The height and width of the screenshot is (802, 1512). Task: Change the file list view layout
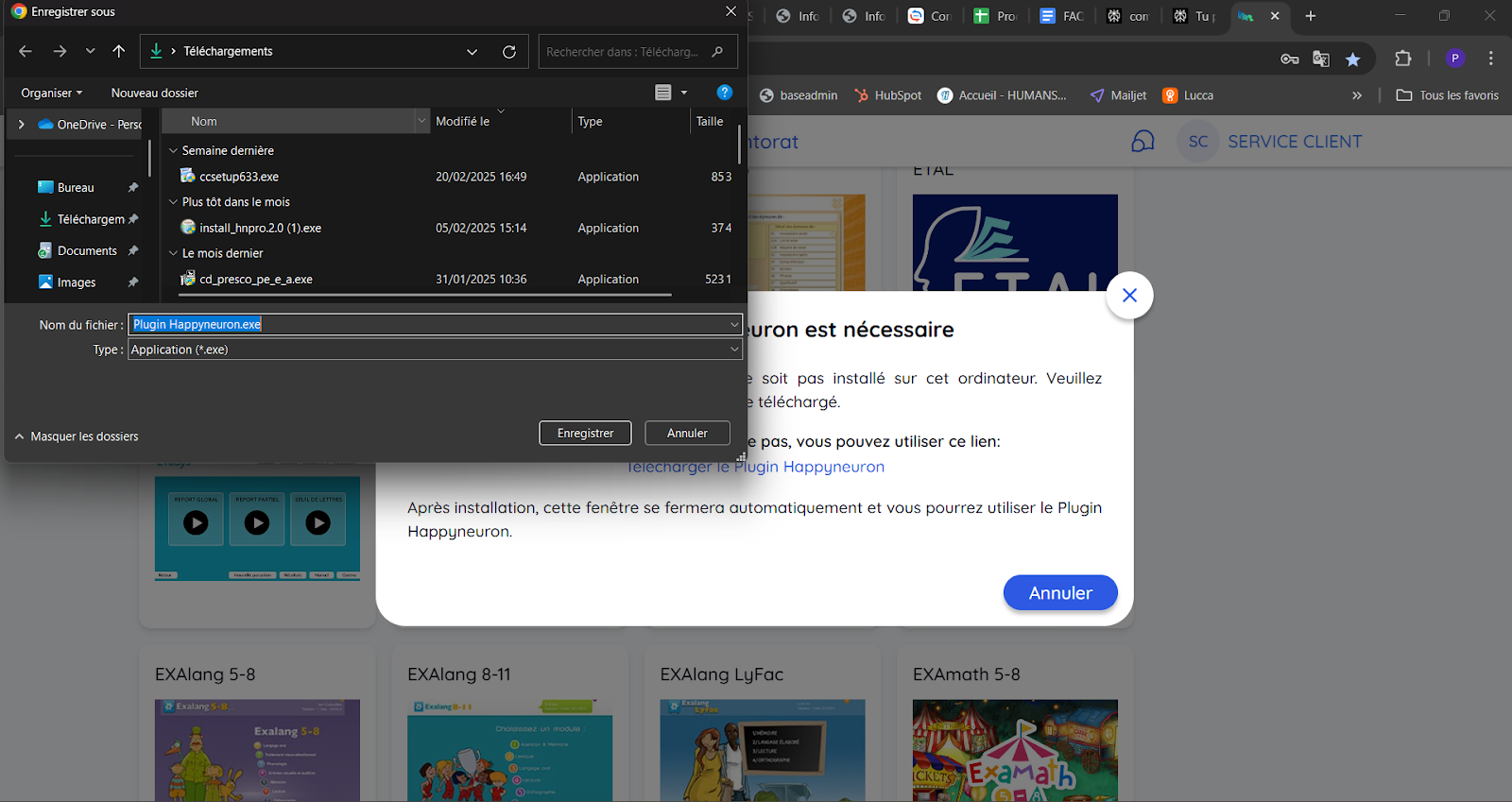pyautogui.click(x=663, y=93)
